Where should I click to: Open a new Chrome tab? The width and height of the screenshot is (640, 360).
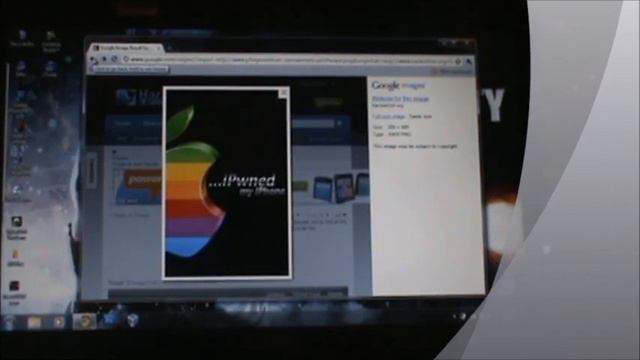(x=170, y=48)
